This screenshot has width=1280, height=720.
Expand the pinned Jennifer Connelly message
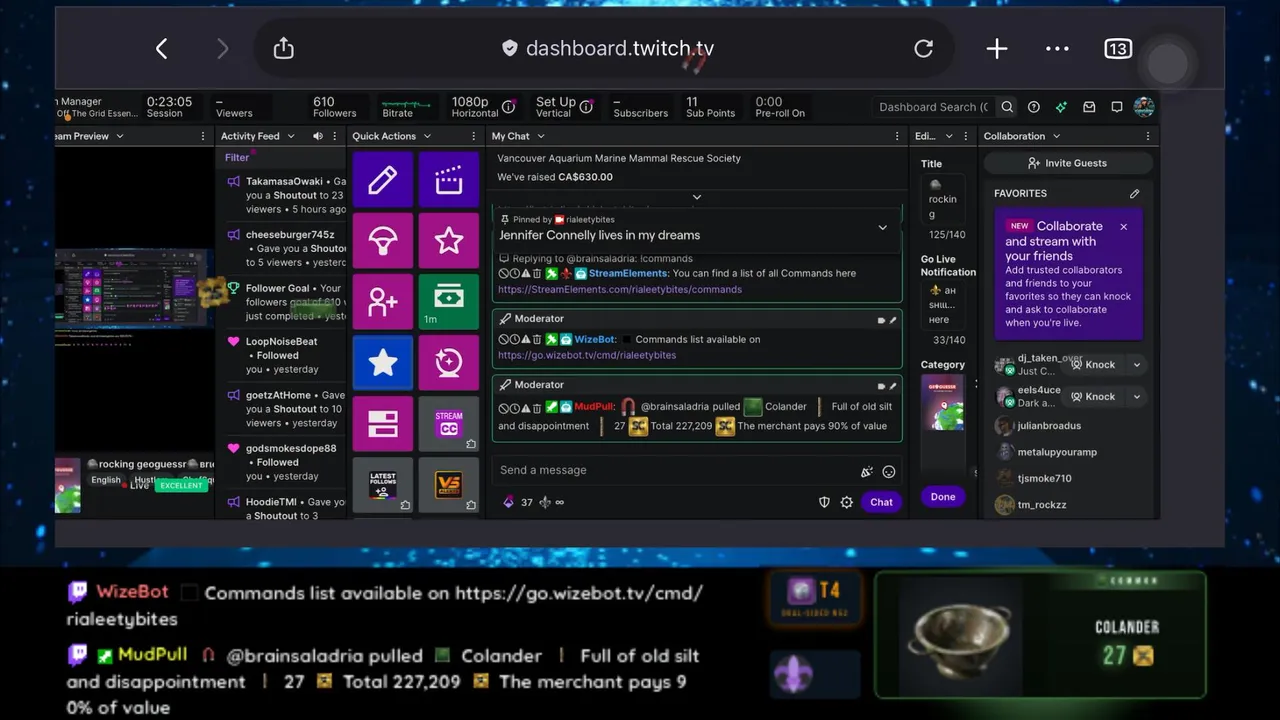(882, 227)
